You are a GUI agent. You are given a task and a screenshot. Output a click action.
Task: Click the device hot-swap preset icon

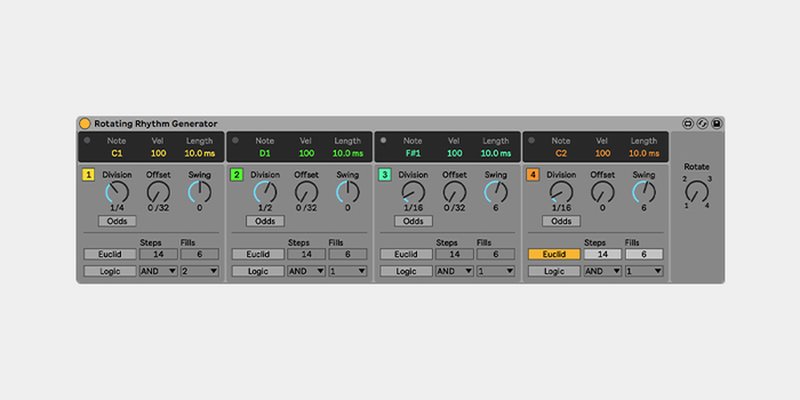click(x=703, y=123)
